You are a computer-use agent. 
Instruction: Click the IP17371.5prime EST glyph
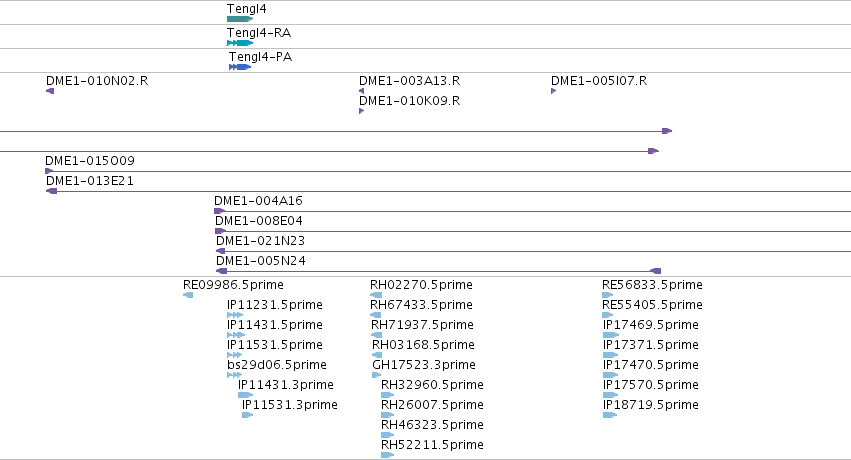click(611, 355)
